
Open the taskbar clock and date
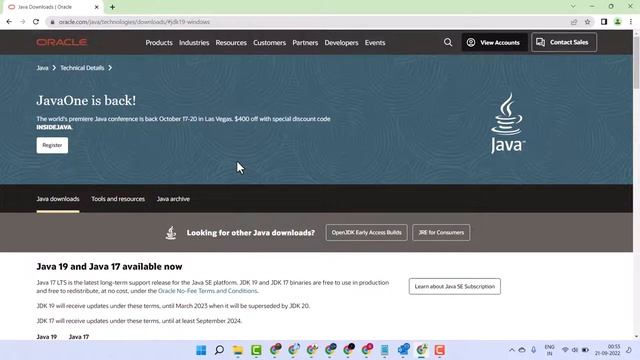point(608,350)
